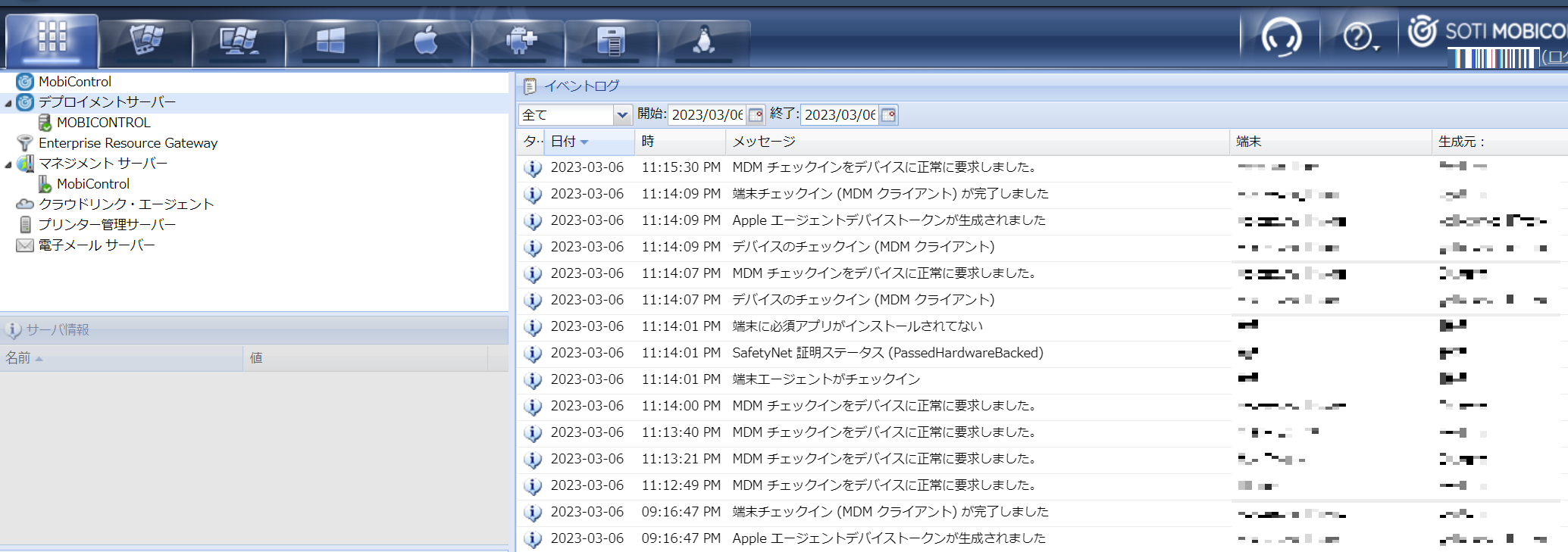Collapse the マネジメント サーバー tree node
1568x552 pixels.
pos(8,164)
